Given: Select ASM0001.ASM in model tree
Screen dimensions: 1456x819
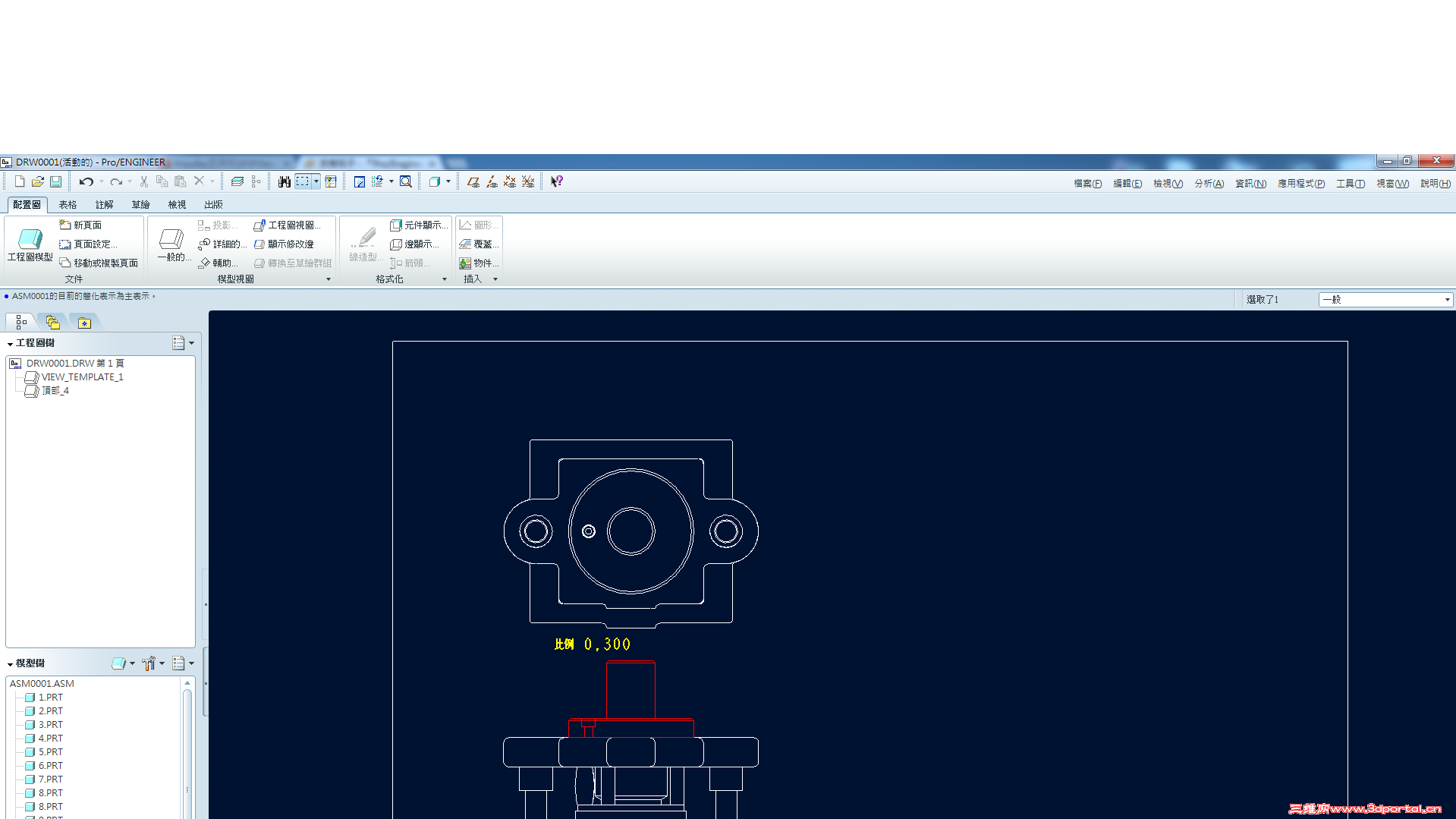Looking at the screenshot, I should point(42,684).
